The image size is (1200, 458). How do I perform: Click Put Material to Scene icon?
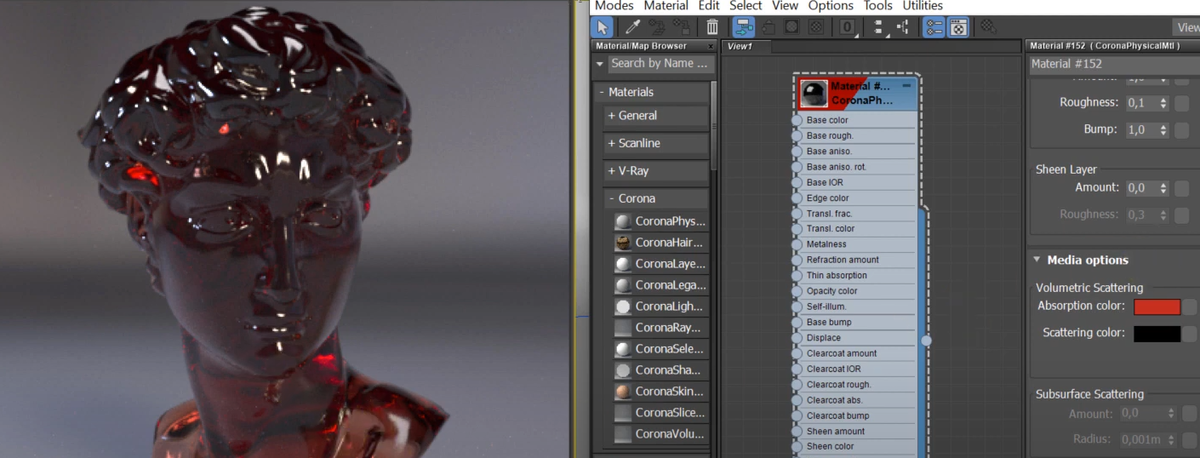pos(657,27)
